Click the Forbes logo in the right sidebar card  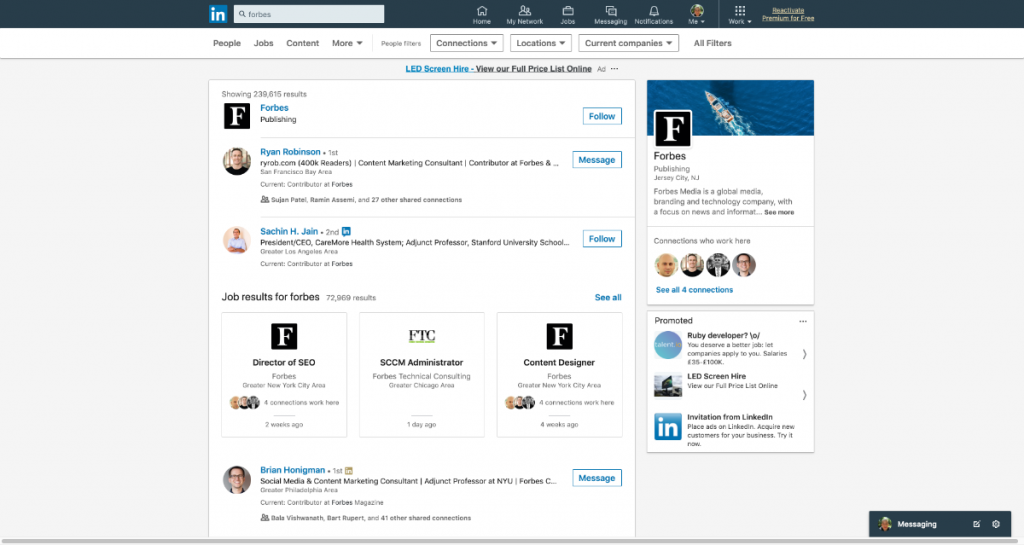[x=673, y=129]
